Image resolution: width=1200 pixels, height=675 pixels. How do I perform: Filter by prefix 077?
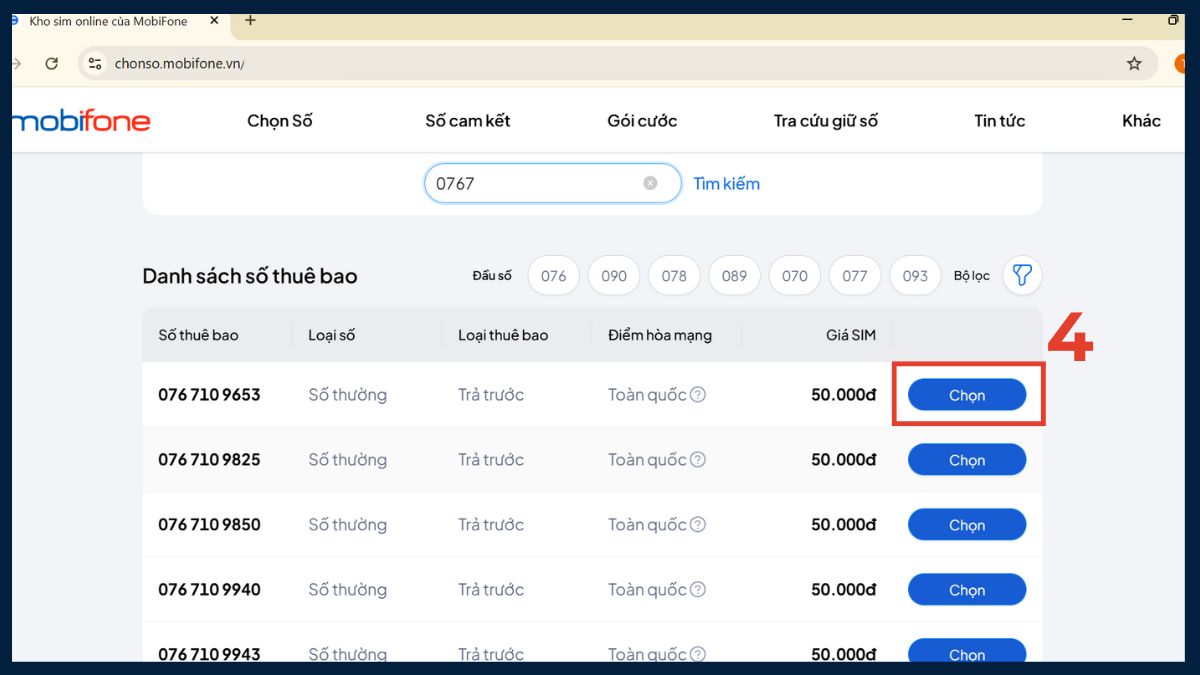855,275
